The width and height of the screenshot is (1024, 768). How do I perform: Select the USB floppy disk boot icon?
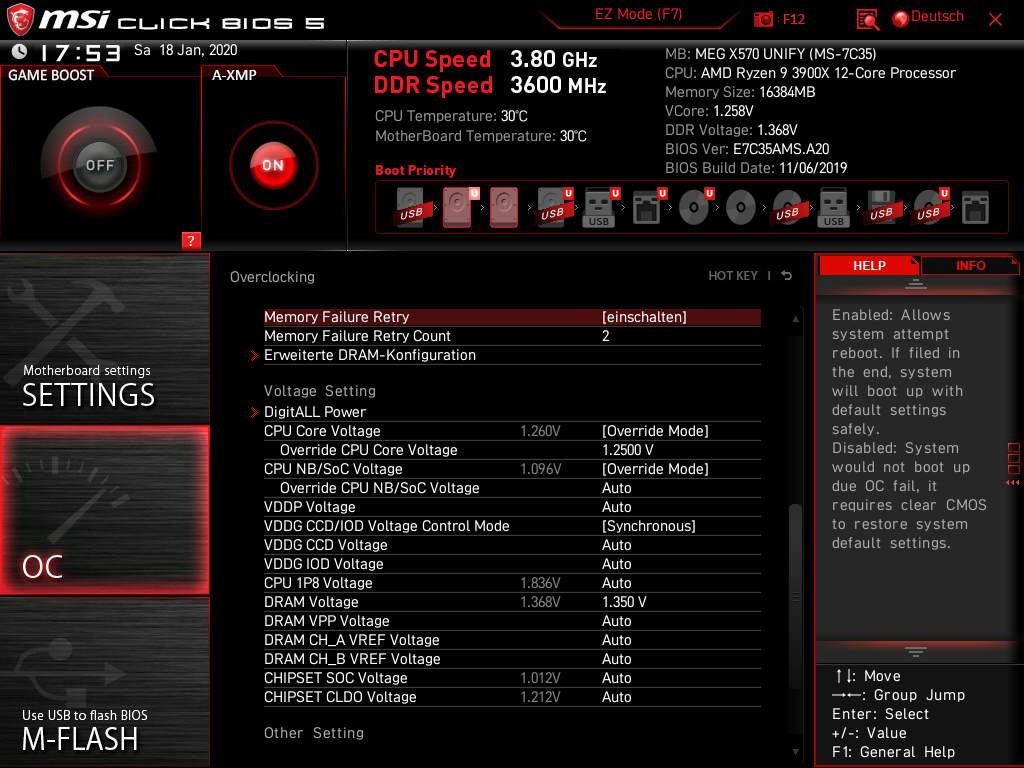click(x=881, y=208)
